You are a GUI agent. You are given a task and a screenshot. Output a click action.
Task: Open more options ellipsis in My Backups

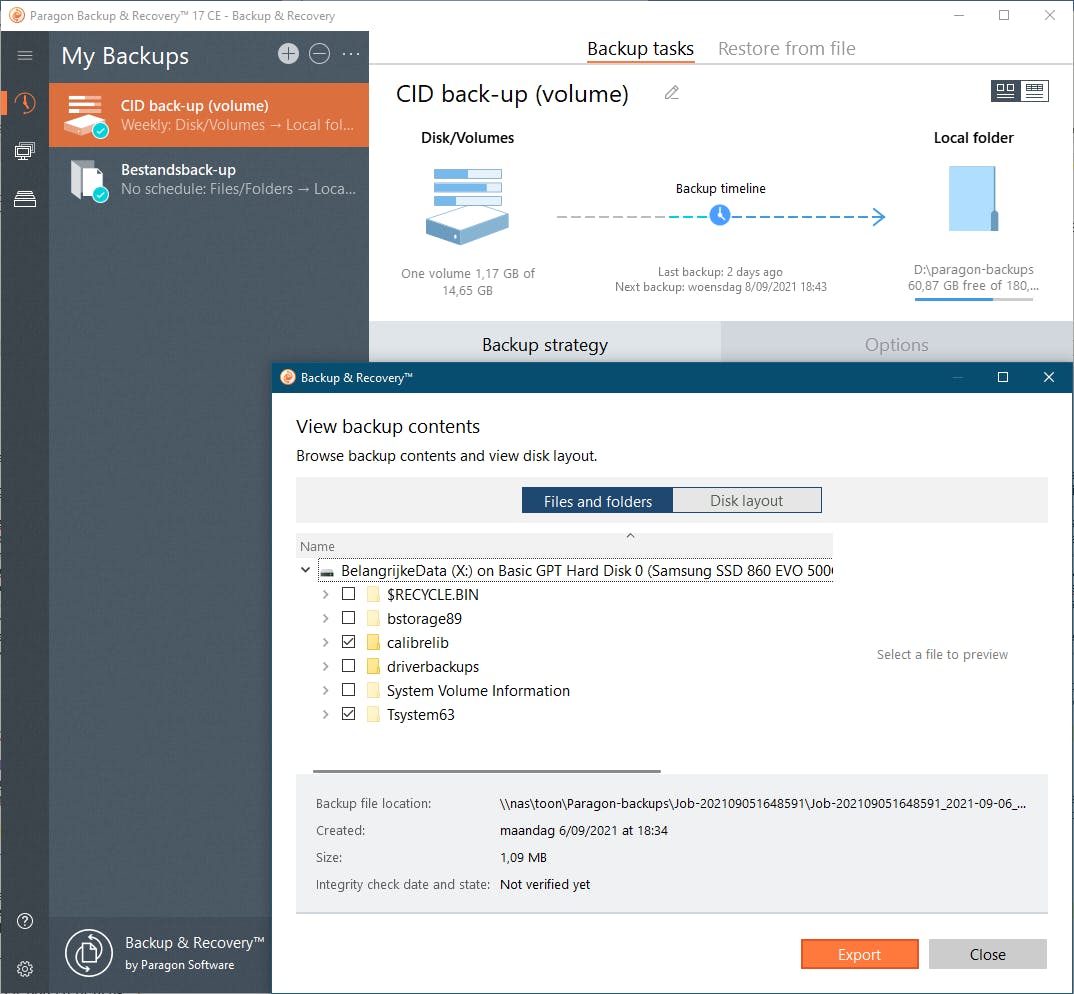(351, 53)
